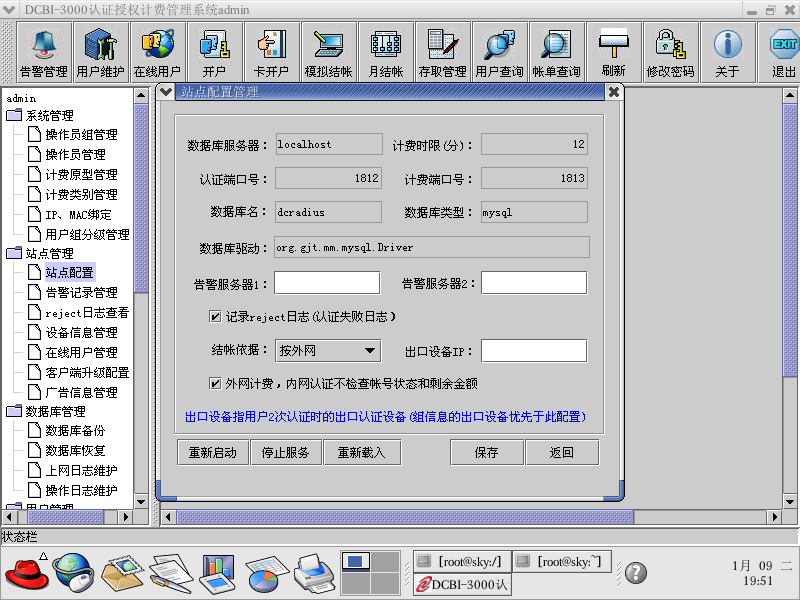Toggle 外网计费 内网认证 checkbox

click(x=215, y=383)
